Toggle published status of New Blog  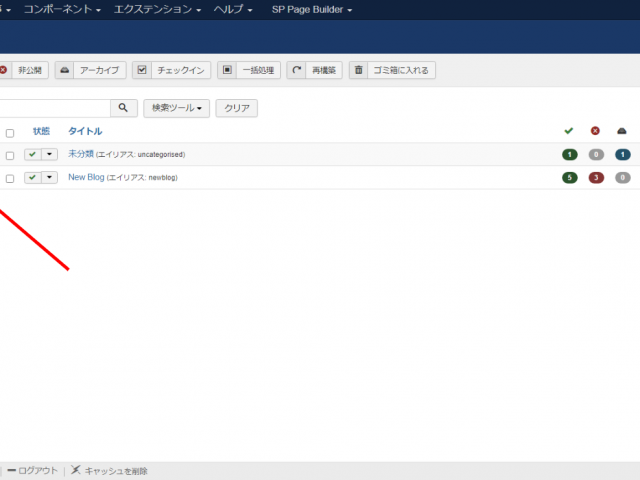[33, 178]
